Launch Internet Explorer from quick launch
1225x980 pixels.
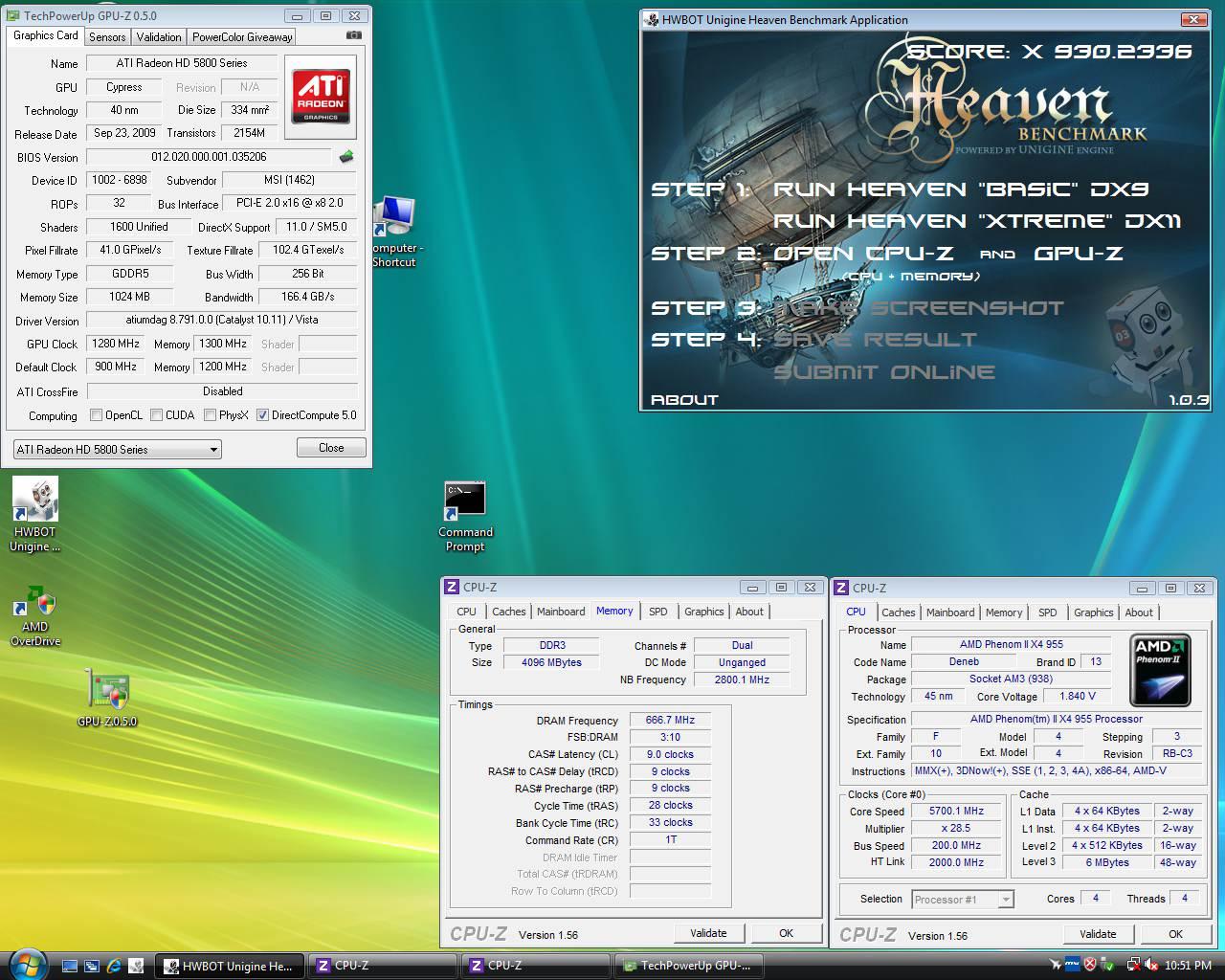pyautogui.click(x=114, y=966)
